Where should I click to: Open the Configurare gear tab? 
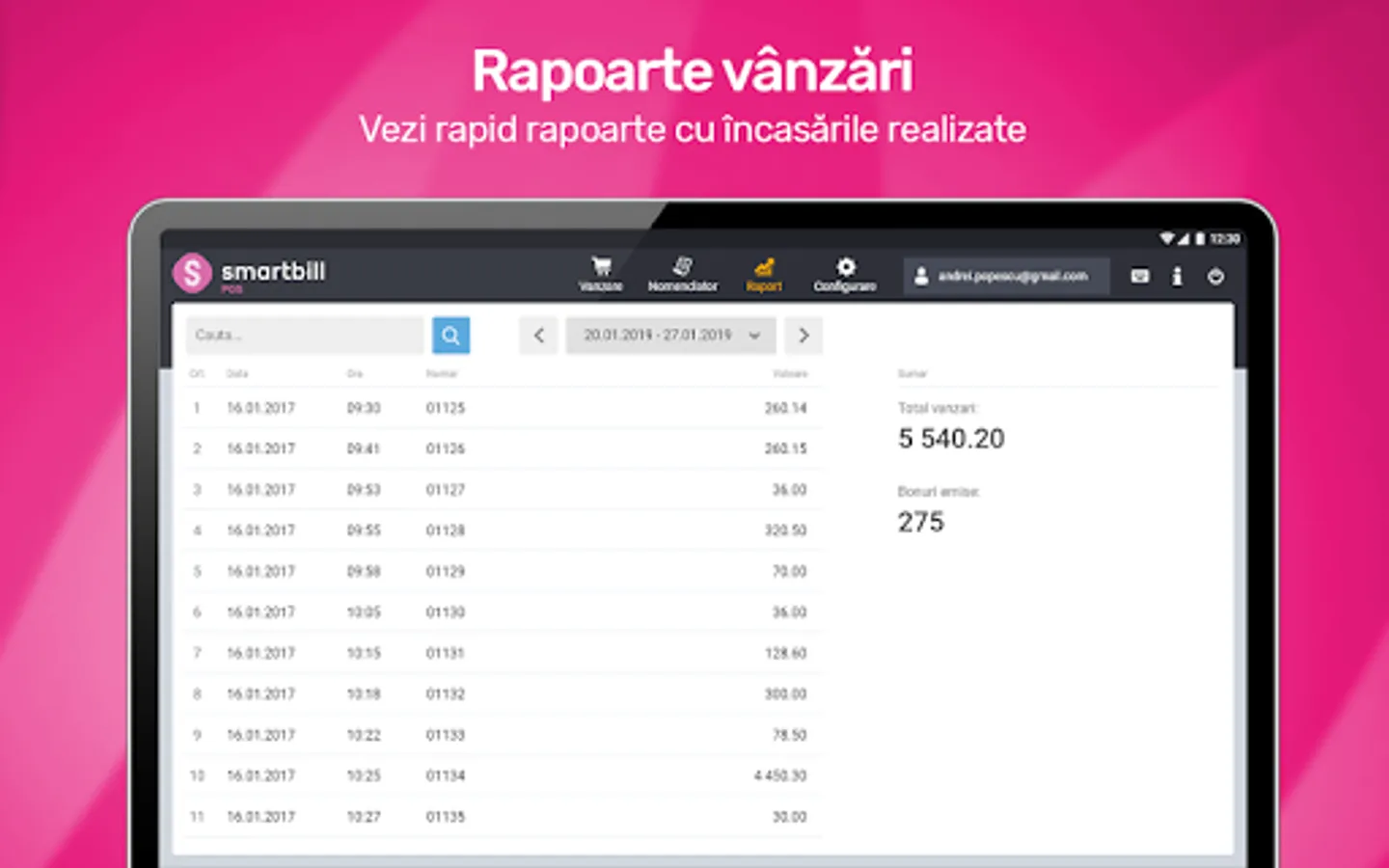pos(845,274)
